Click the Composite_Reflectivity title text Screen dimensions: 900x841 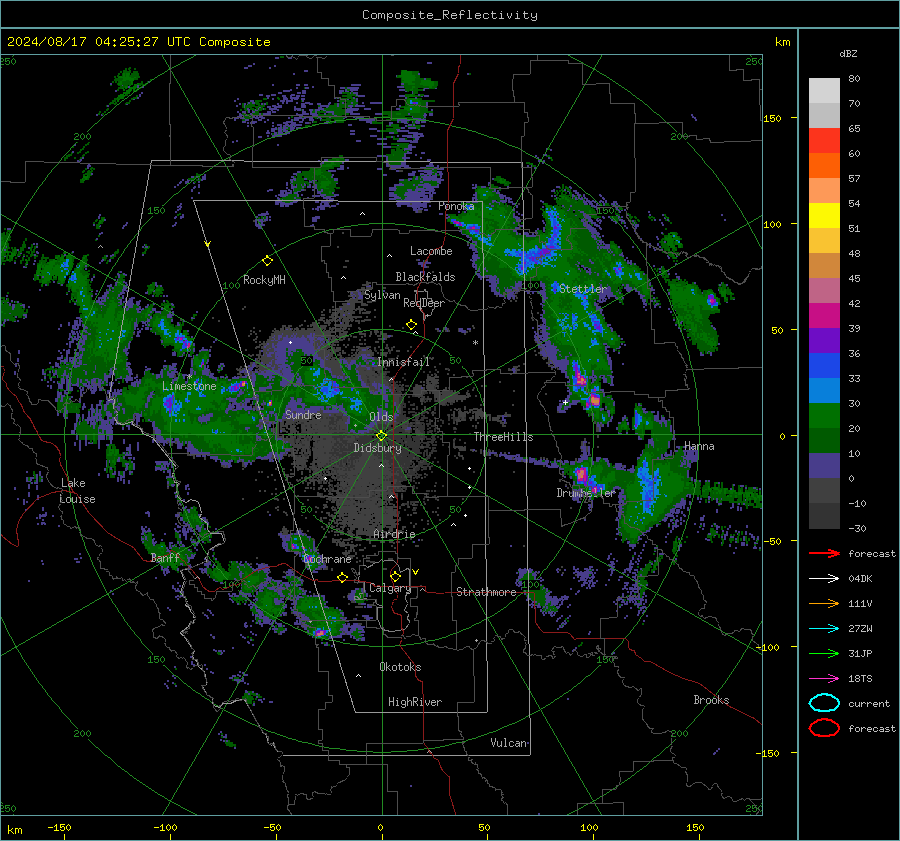(450, 15)
